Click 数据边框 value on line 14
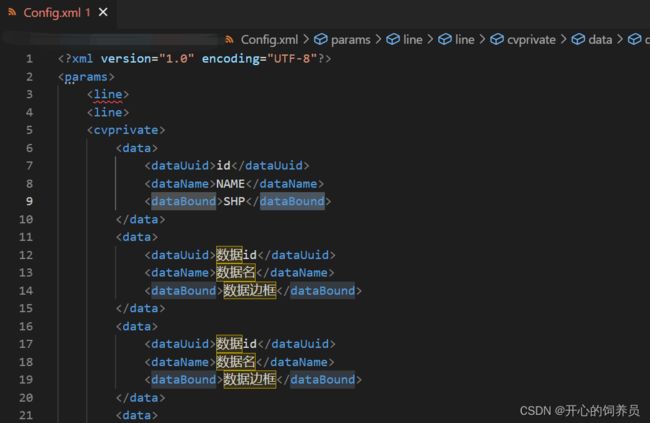 (x=250, y=290)
